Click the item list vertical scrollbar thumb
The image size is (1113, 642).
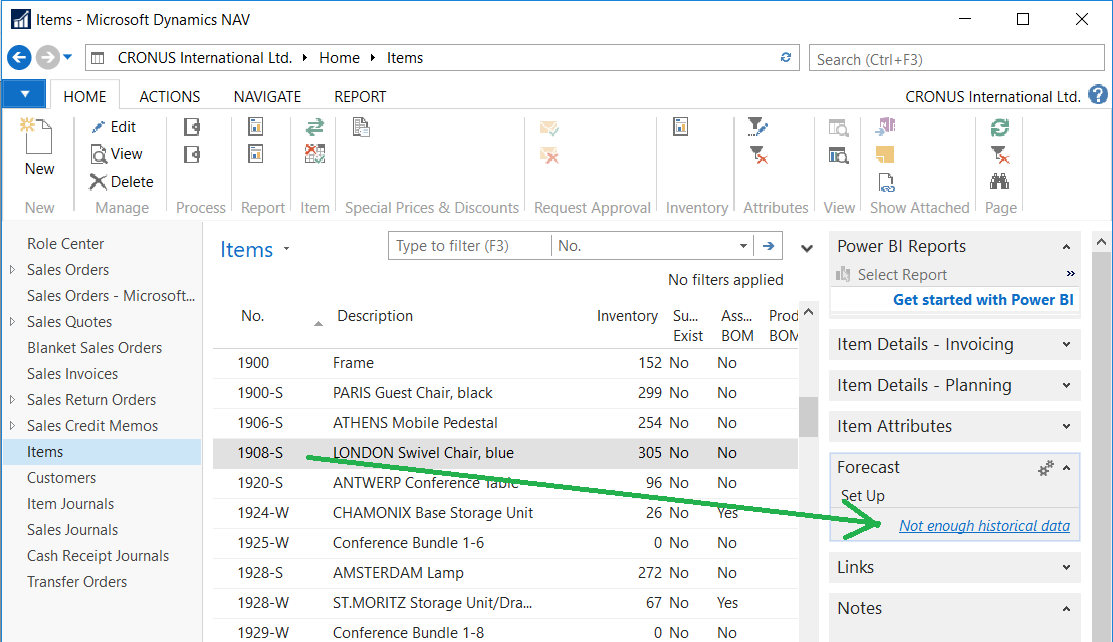tap(808, 416)
